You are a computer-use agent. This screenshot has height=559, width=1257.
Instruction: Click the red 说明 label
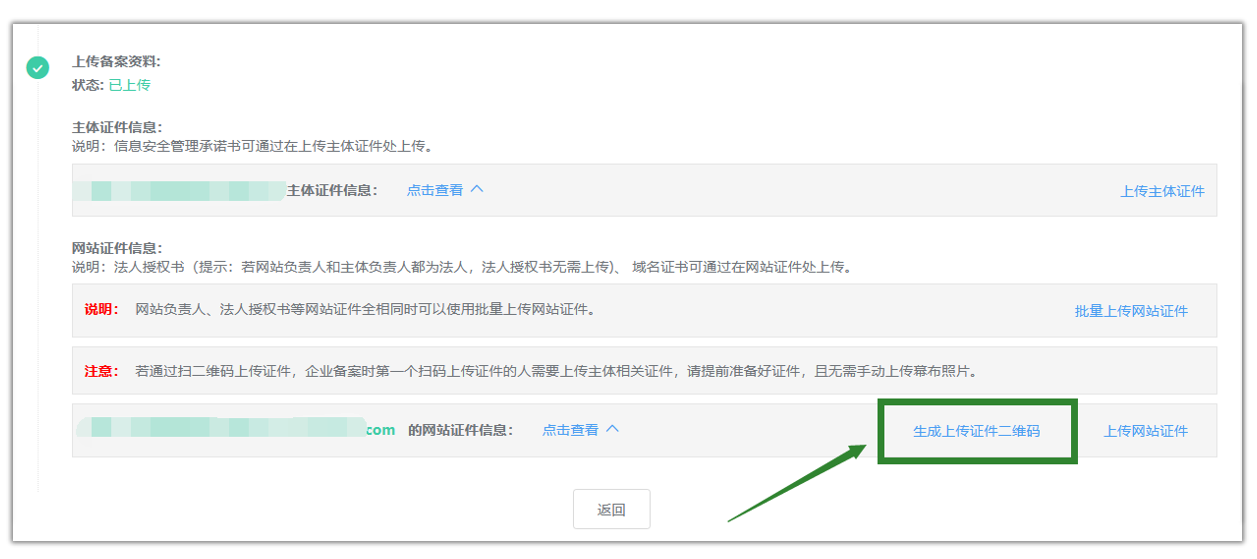[102, 310]
